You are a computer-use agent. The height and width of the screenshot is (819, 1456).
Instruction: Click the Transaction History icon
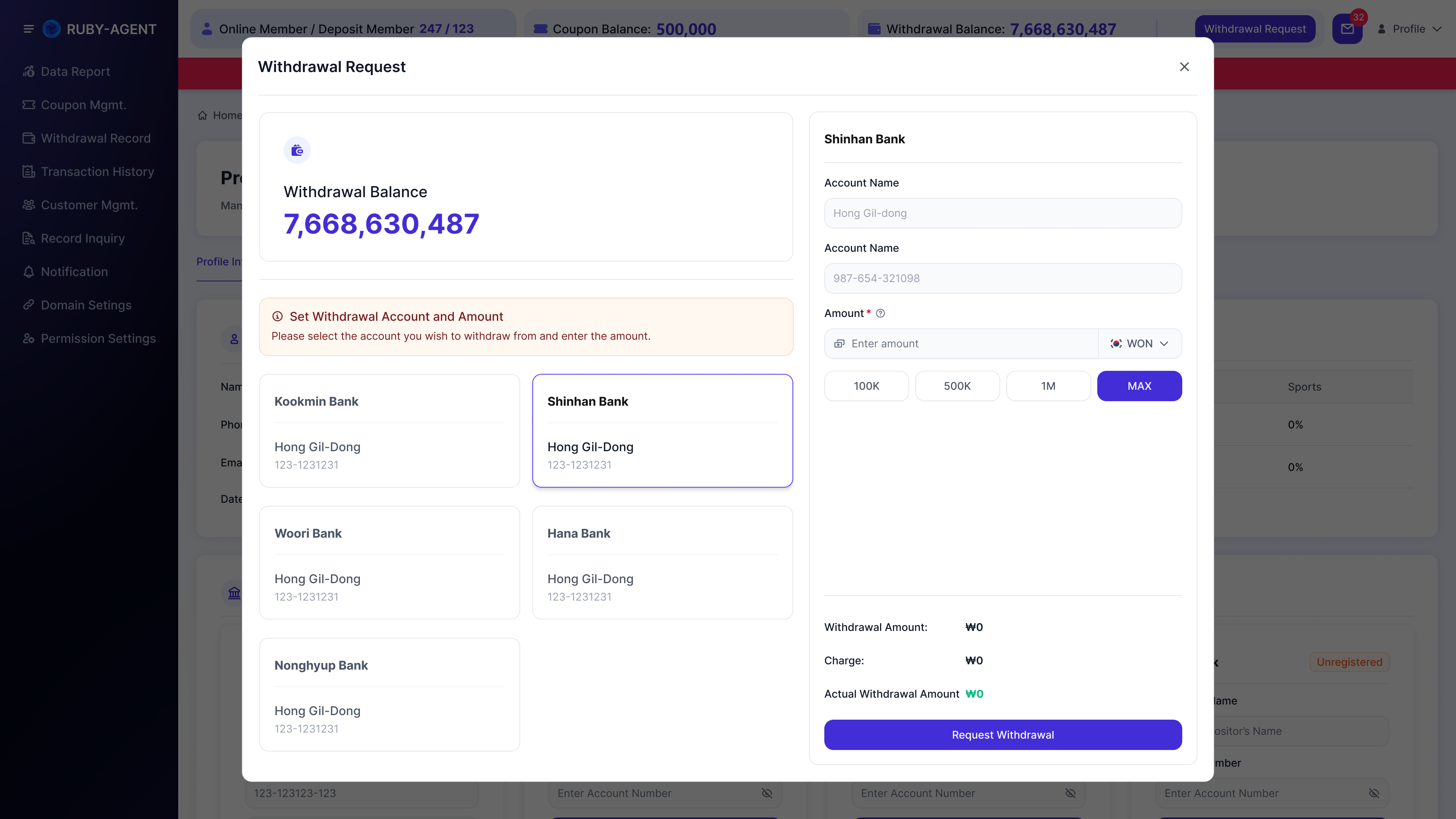tap(29, 171)
